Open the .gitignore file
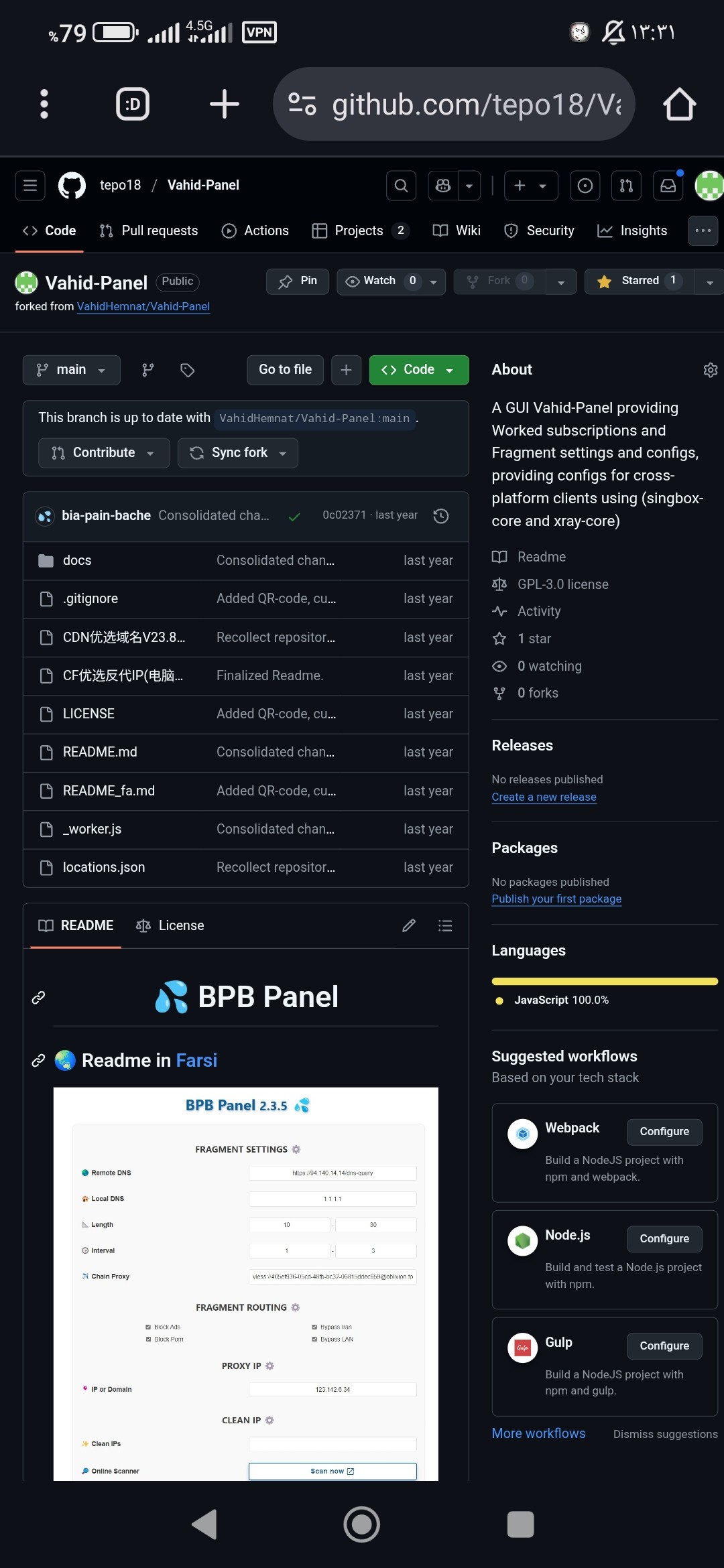The image size is (724, 1568). coord(90,598)
